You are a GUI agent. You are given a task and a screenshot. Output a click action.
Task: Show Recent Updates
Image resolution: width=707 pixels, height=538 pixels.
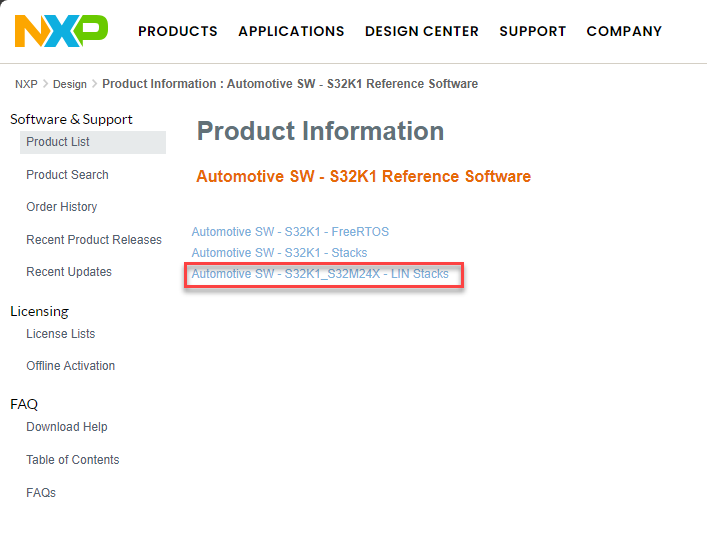[x=69, y=272]
